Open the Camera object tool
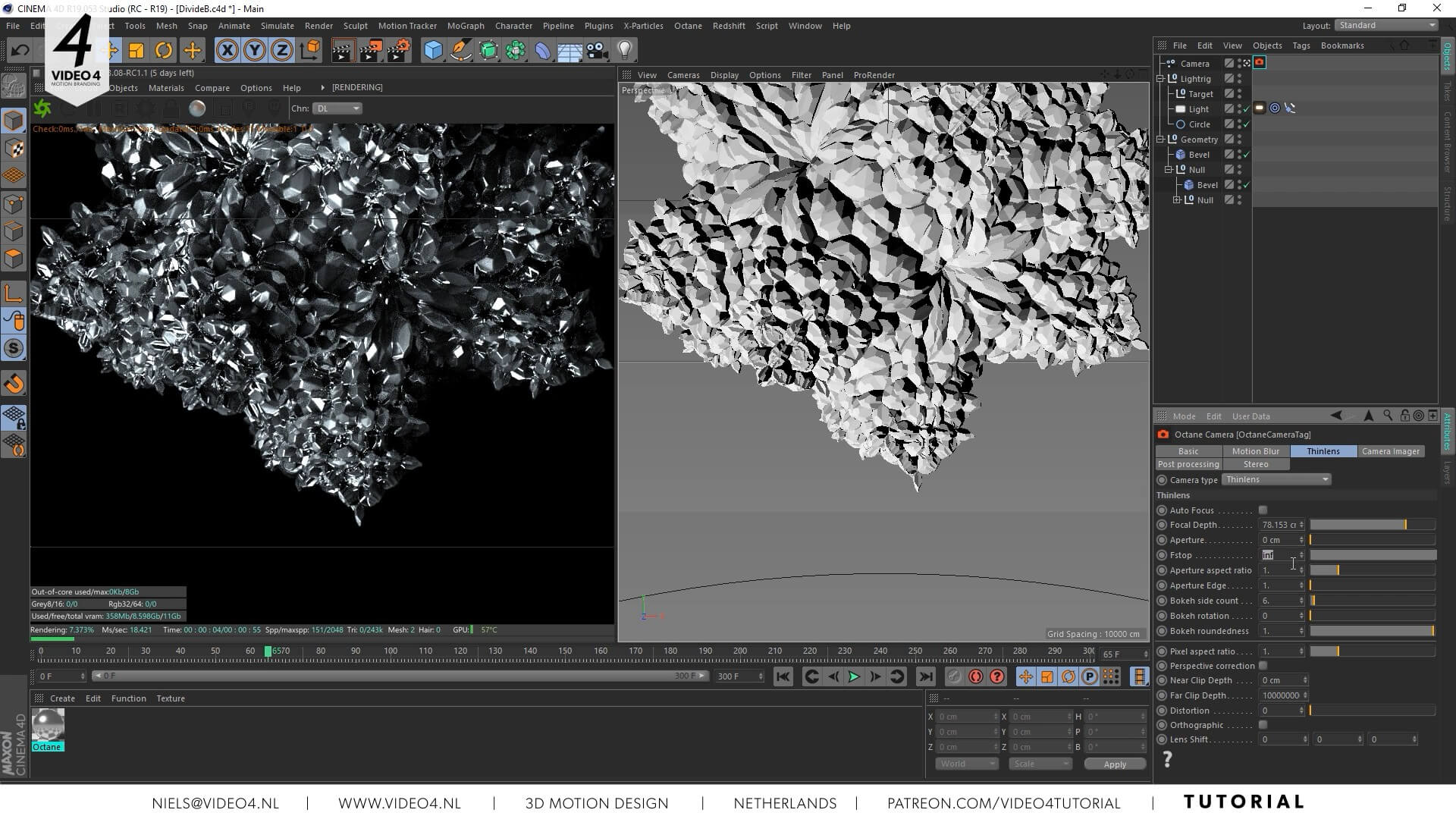The width and height of the screenshot is (1456, 819). click(x=597, y=50)
